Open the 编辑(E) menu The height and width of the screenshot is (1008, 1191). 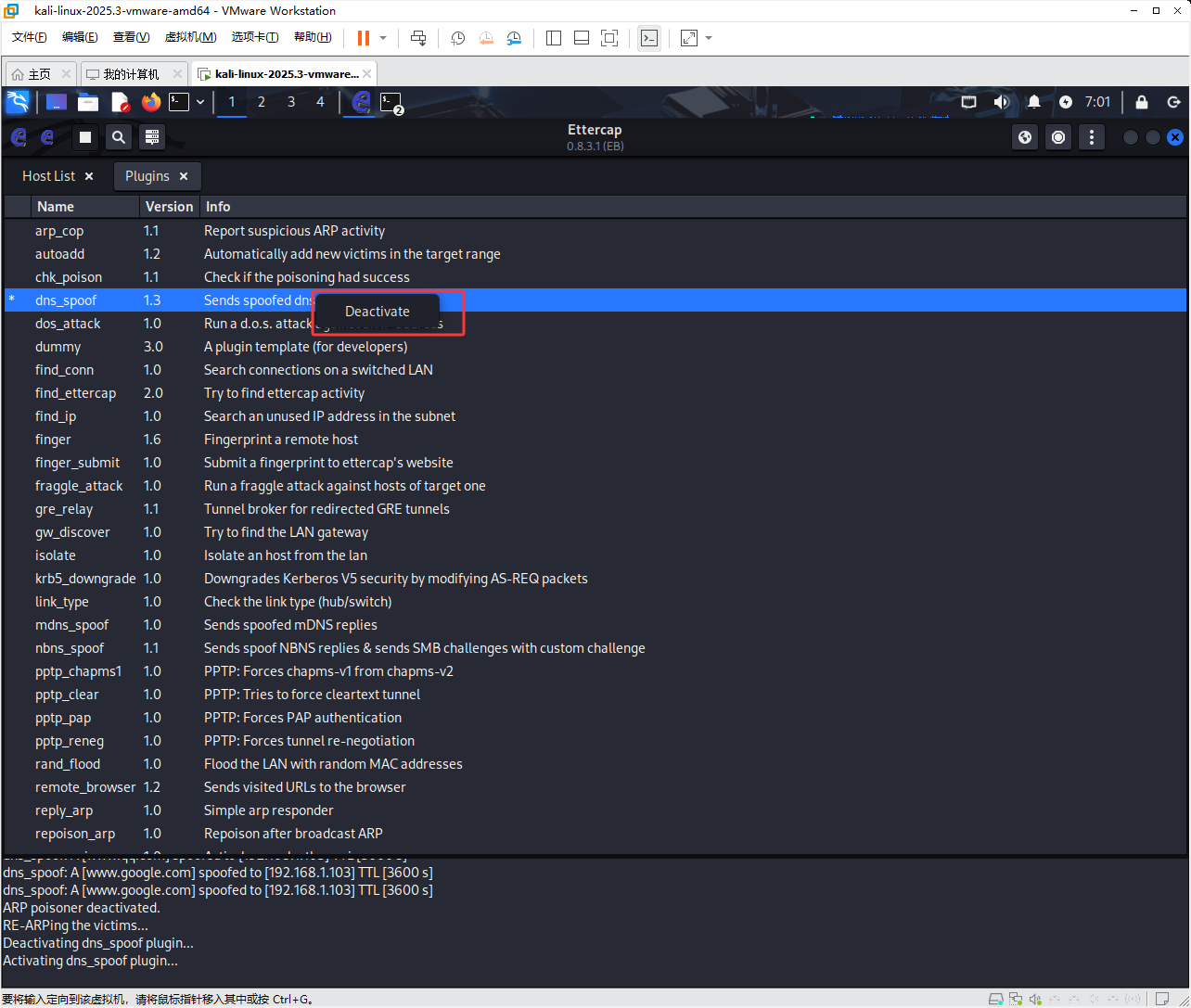[80, 37]
